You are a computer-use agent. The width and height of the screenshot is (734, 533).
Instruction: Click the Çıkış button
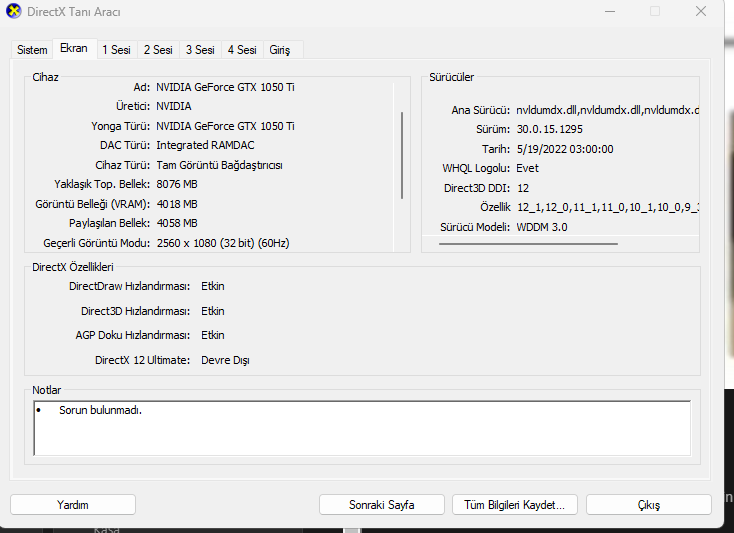click(x=648, y=505)
